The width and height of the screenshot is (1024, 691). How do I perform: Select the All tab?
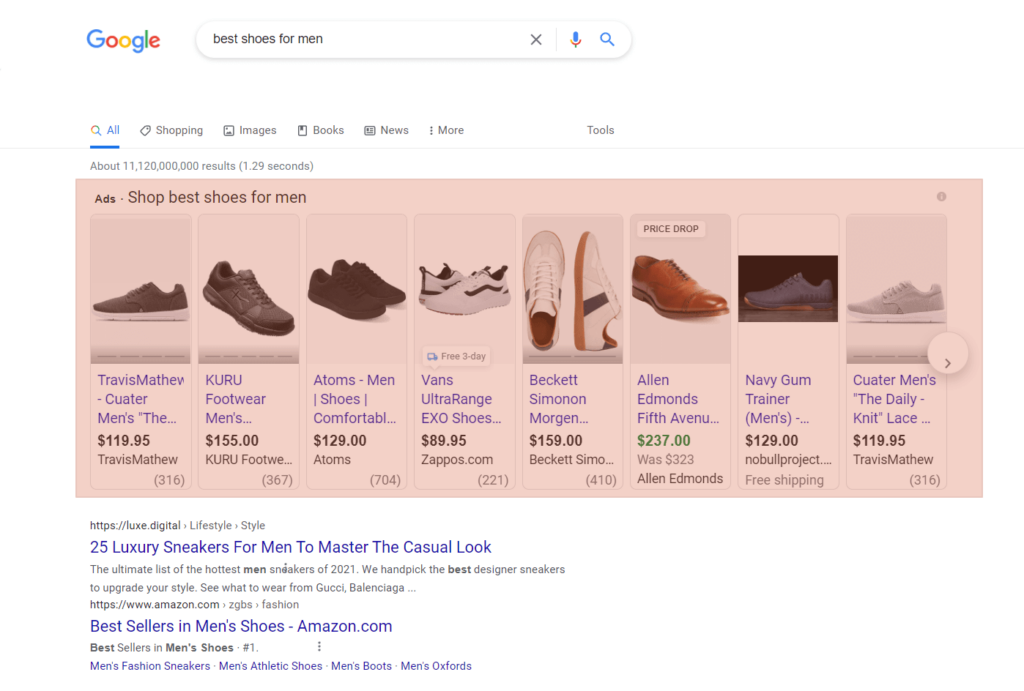(x=105, y=130)
